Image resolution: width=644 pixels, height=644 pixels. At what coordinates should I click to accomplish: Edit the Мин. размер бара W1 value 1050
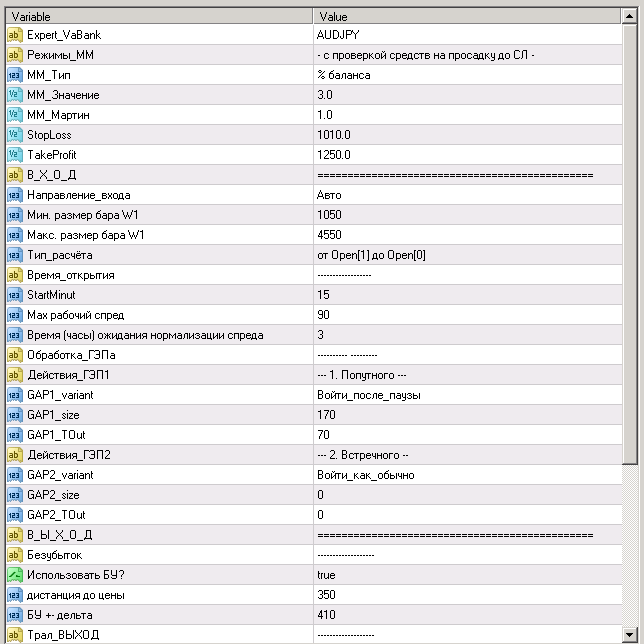pos(468,215)
